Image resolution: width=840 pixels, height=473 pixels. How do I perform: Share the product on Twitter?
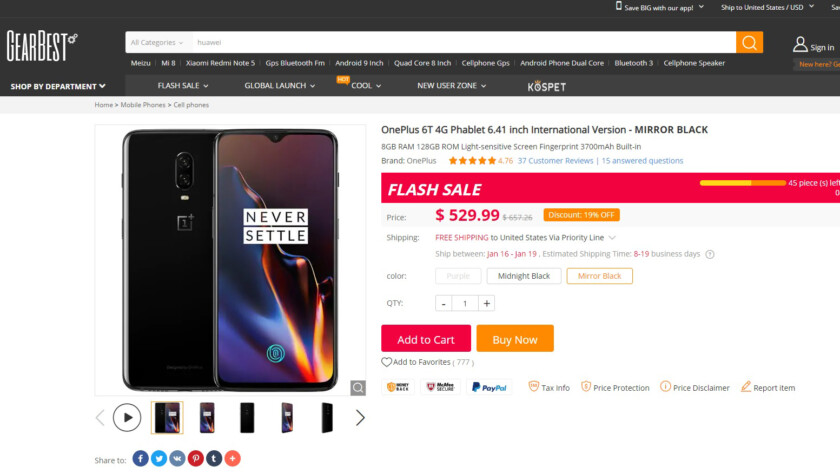pyautogui.click(x=159, y=459)
